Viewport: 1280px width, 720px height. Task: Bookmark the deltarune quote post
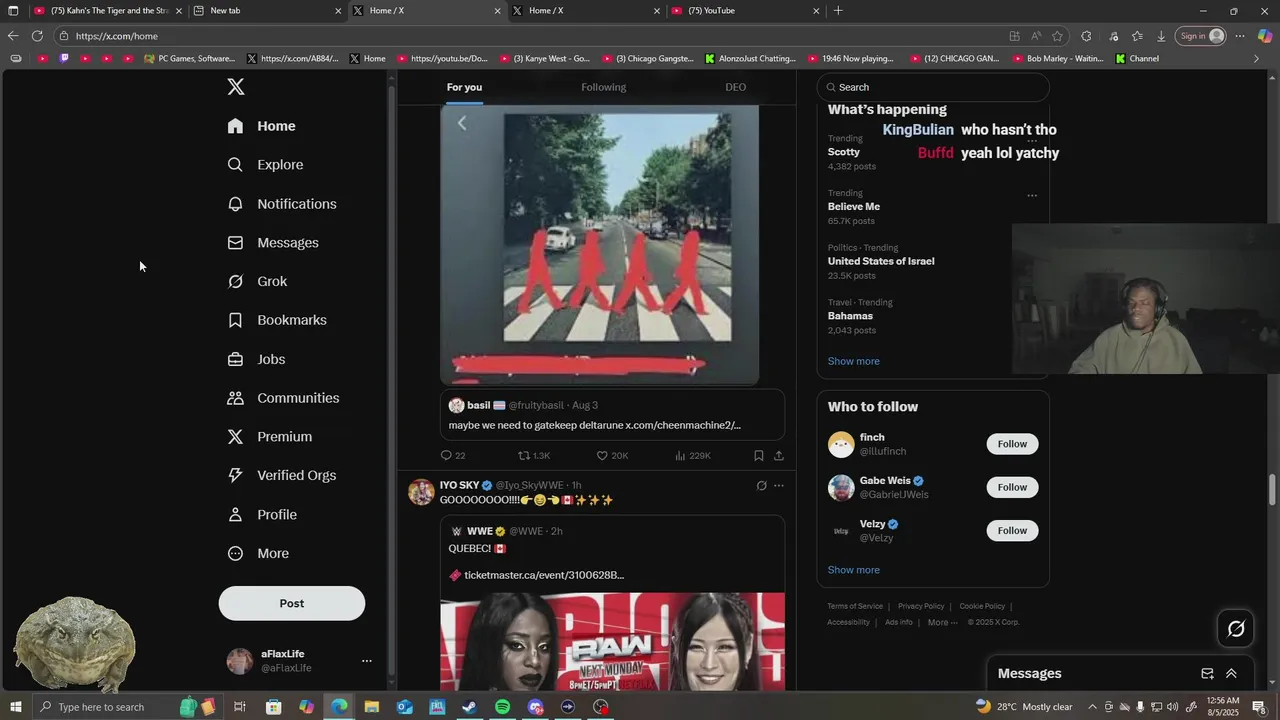759,456
